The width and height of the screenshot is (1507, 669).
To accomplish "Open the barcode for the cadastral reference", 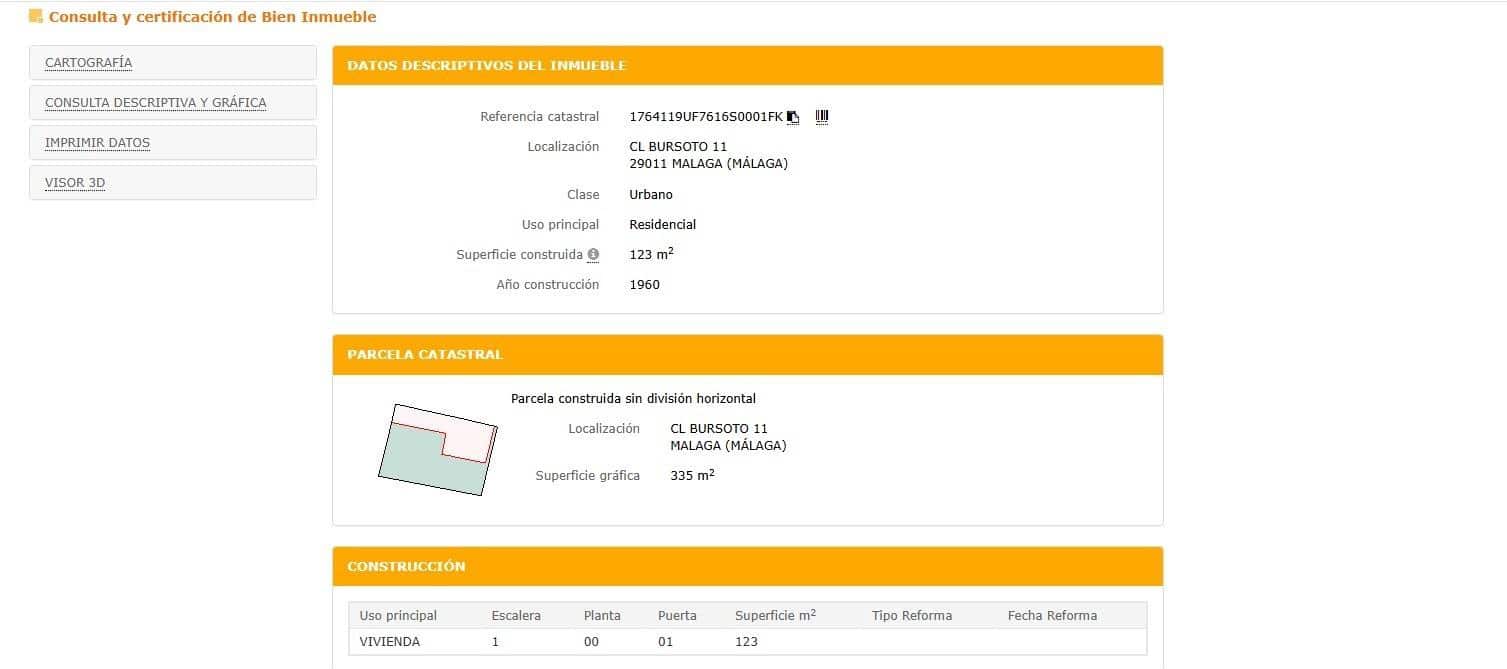I will pyautogui.click(x=822, y=116).
